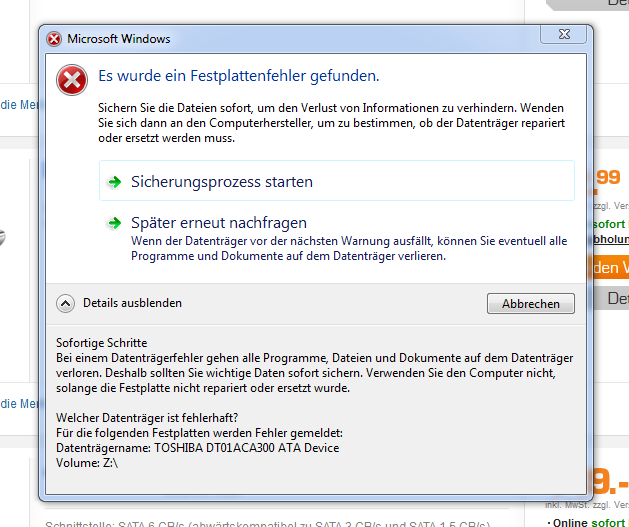Click 'Welcher Datenträger ist fehlerhaft?' text
This screenshot has width=629, height=527.
[x=147, y=418]
